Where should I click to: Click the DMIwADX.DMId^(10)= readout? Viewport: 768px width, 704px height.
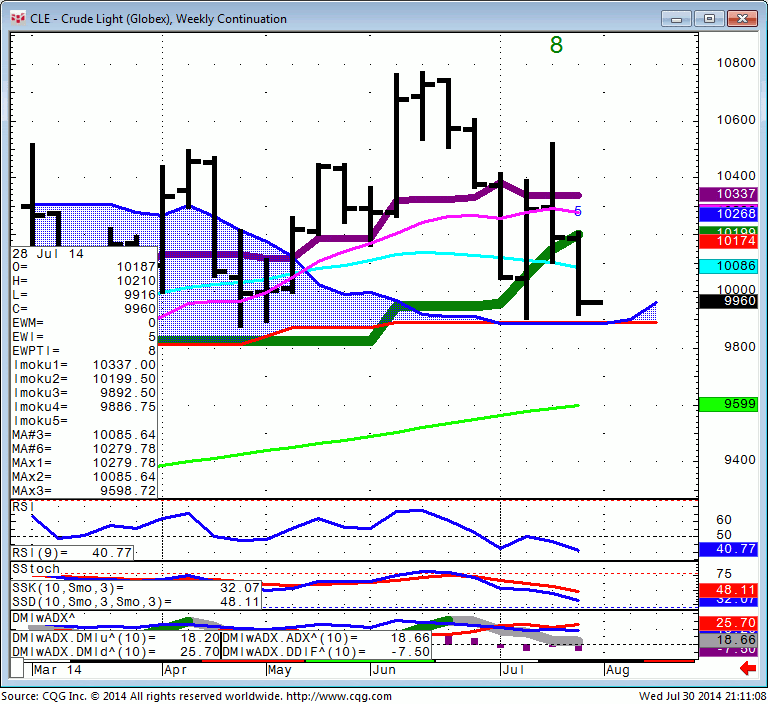tap(116, 652)
